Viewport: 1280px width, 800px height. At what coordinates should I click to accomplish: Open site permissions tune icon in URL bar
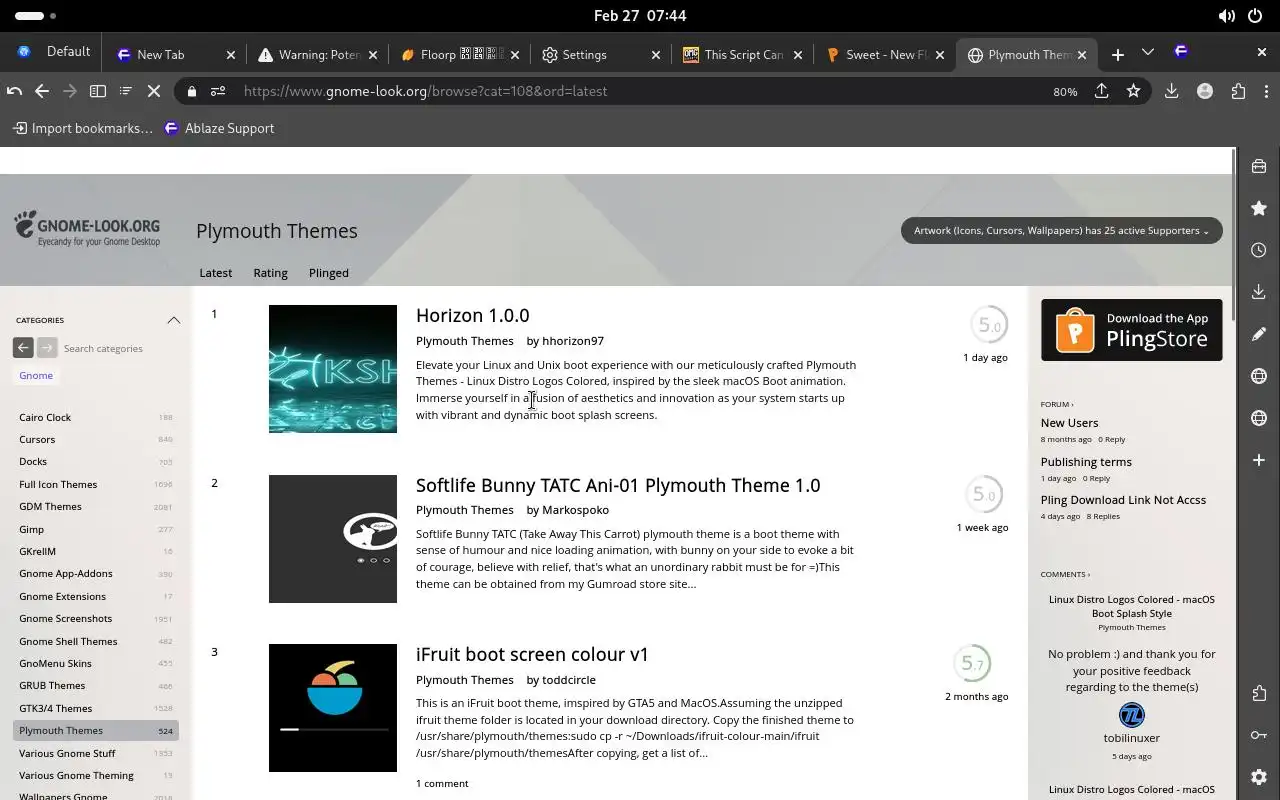point(218,91)
